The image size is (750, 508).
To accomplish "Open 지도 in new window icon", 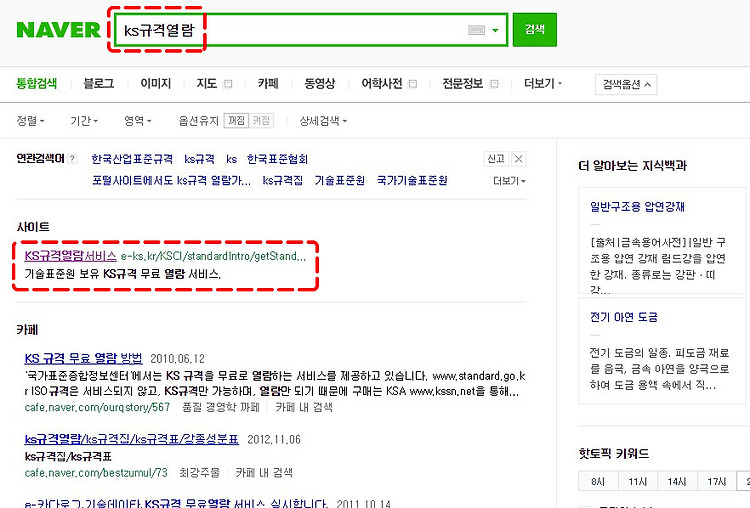I will (228, 84).
